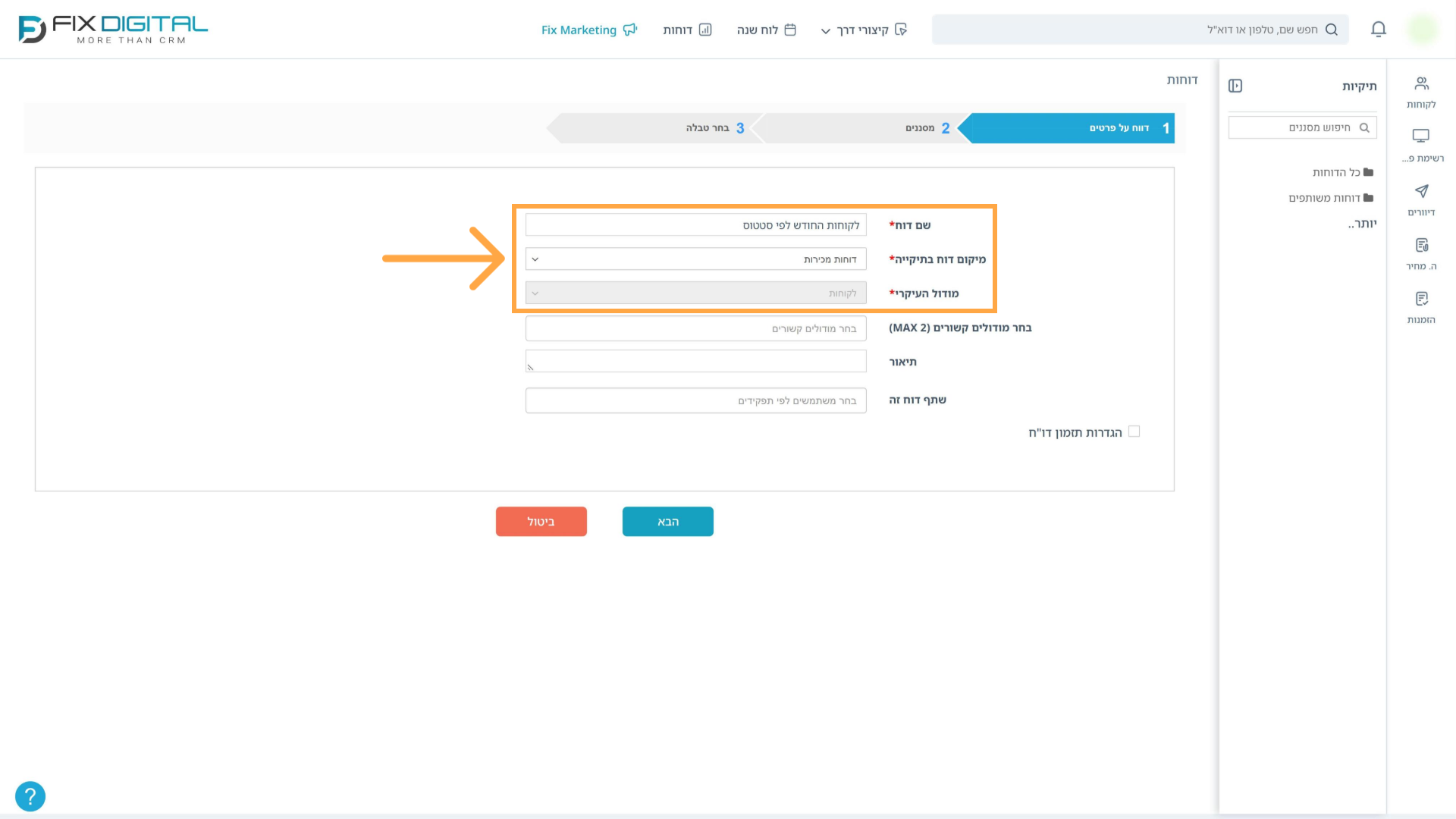The image size is (1456, 819).
Task: Expand the קיצורי דרך shortcuts dropdown
Action: pos(864,30)
